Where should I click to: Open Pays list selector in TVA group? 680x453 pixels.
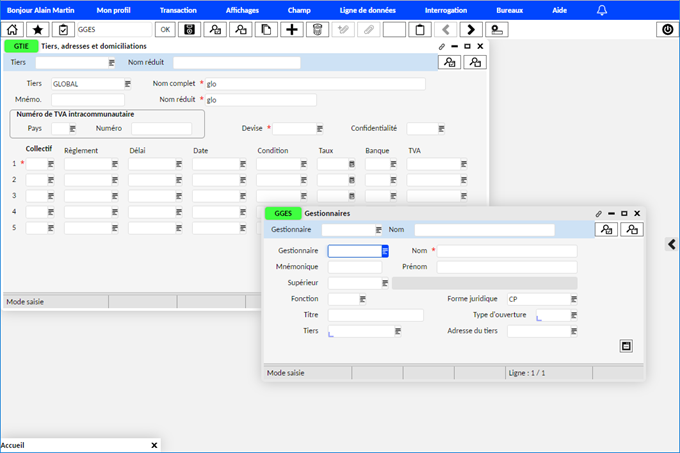pos(72,129)
